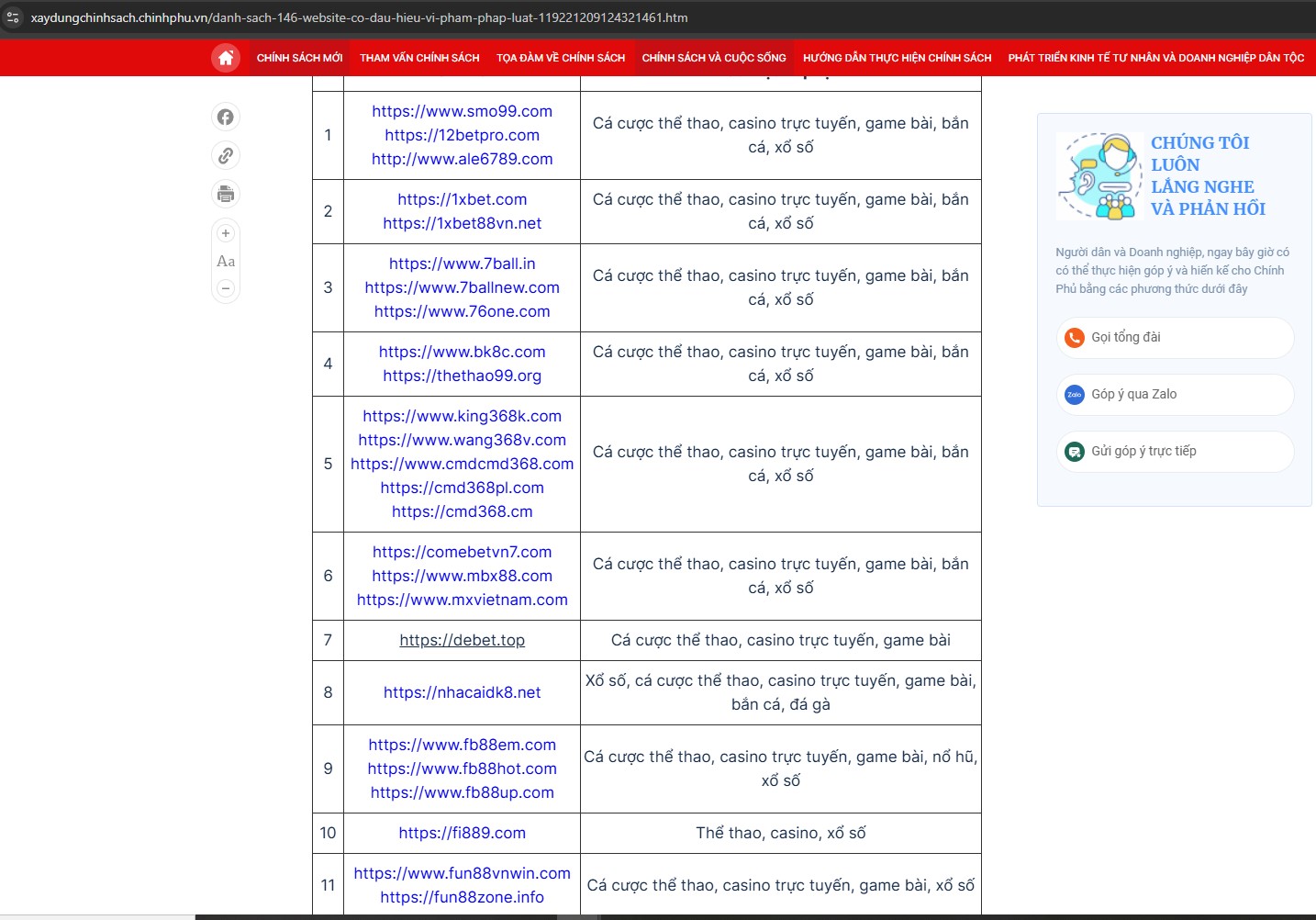This screenshot has height=920, width=1316.
Task: Click the https://nhacaidk8.net link
Action: pyautogui.click(x=462, y=692)
